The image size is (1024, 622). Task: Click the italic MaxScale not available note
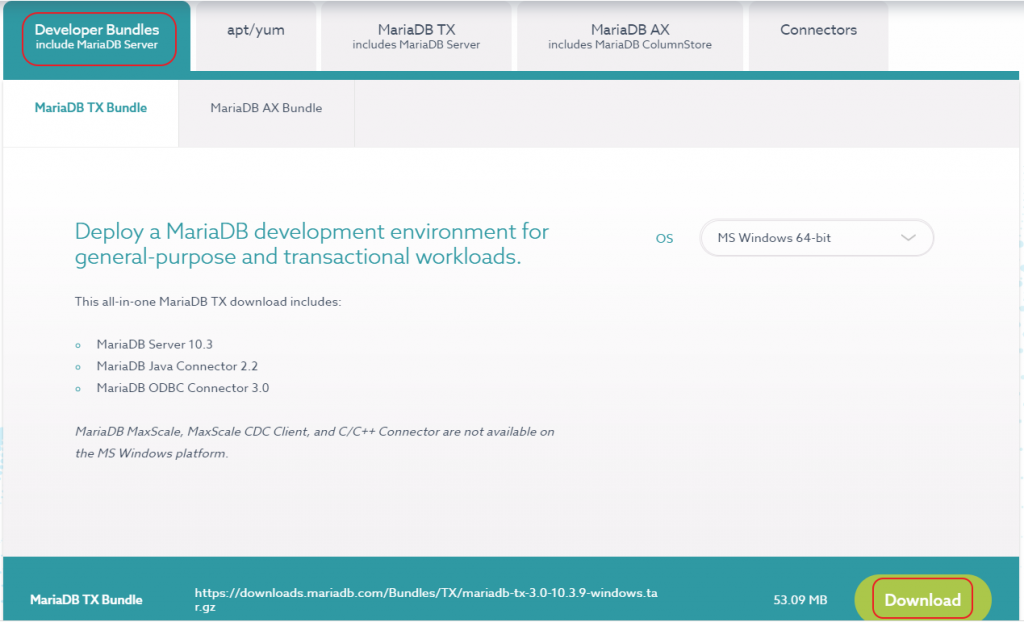pos(315,442)
